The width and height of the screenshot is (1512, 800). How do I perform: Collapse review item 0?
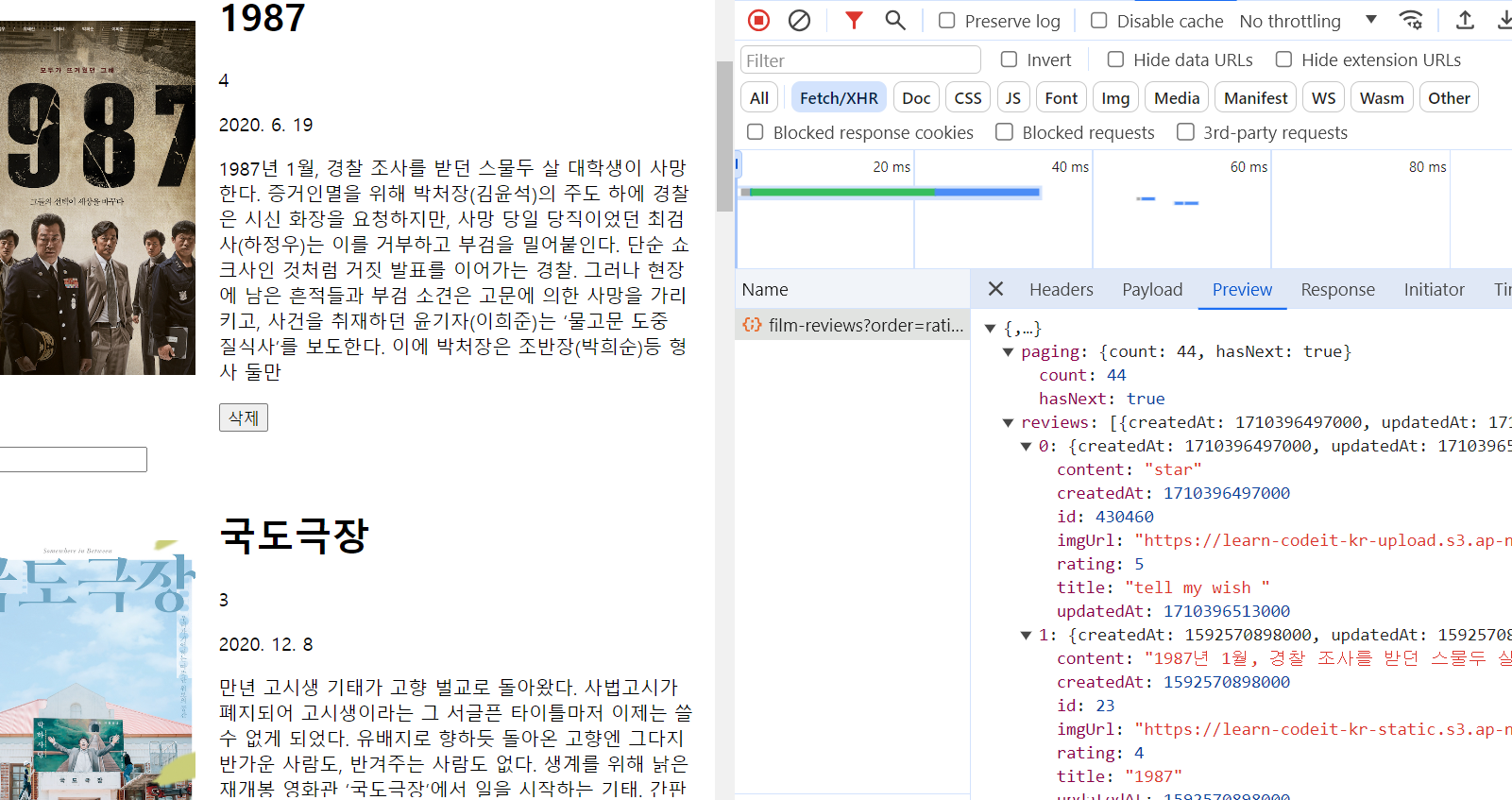tap(1027, 447)
